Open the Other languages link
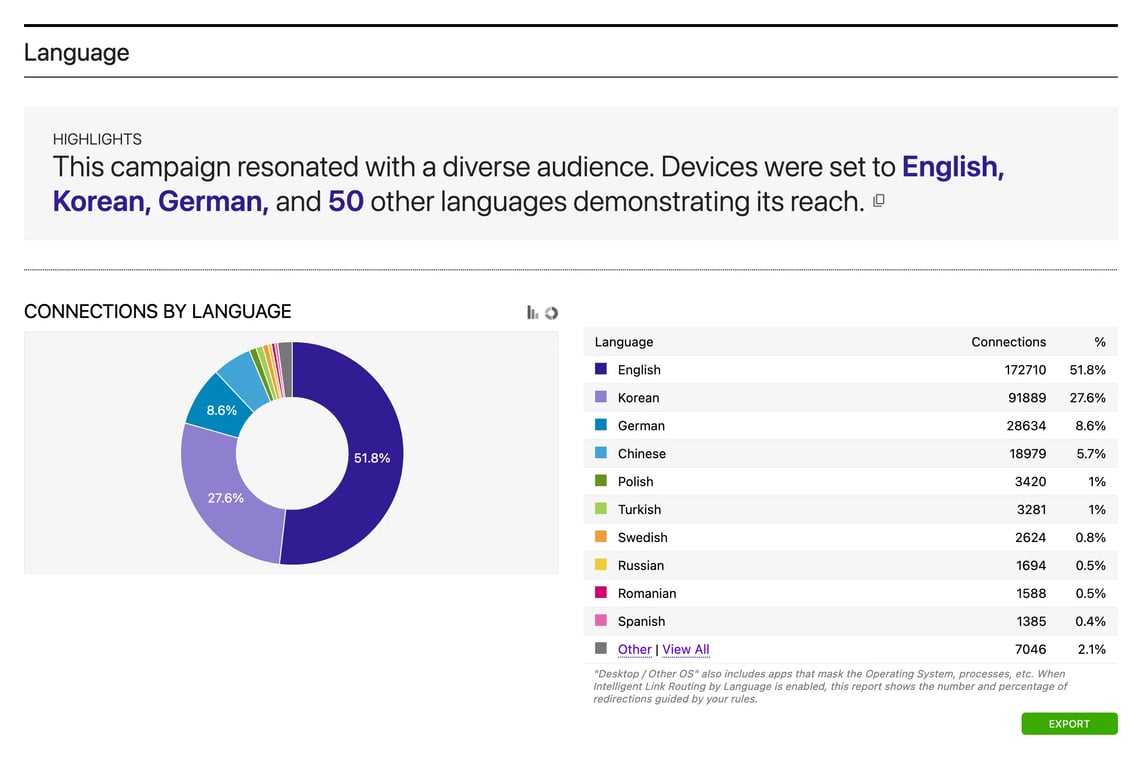This screenshot has width=1142, height=768. [634, 649]
